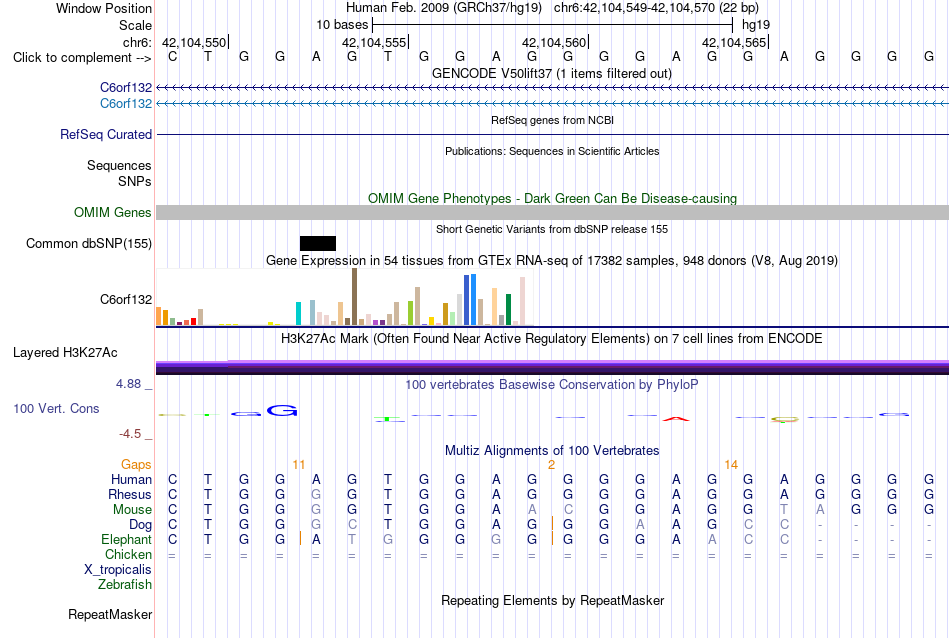The image size is (950, 638).
Task: Click the 'chr6:' base position label
Action: (137, 42)
